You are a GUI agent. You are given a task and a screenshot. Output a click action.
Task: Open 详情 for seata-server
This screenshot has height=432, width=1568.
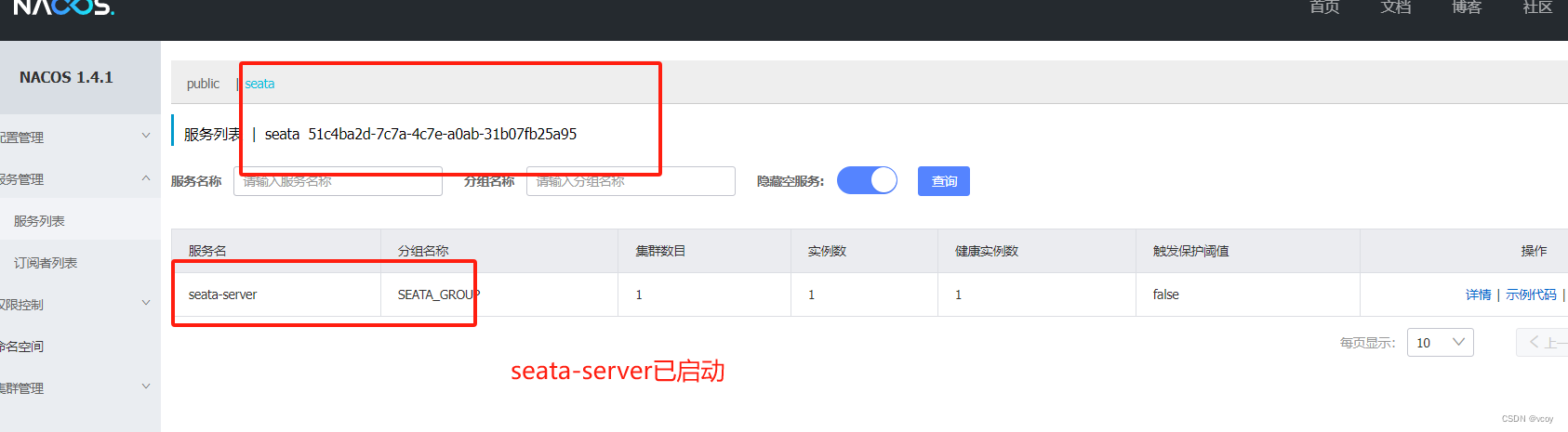(1478, 295)
